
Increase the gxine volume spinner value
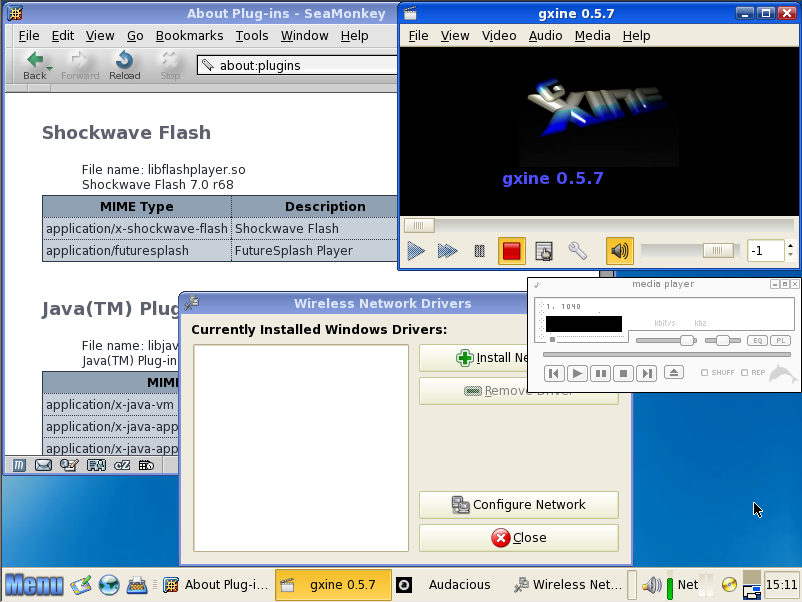tap(791, 246)
